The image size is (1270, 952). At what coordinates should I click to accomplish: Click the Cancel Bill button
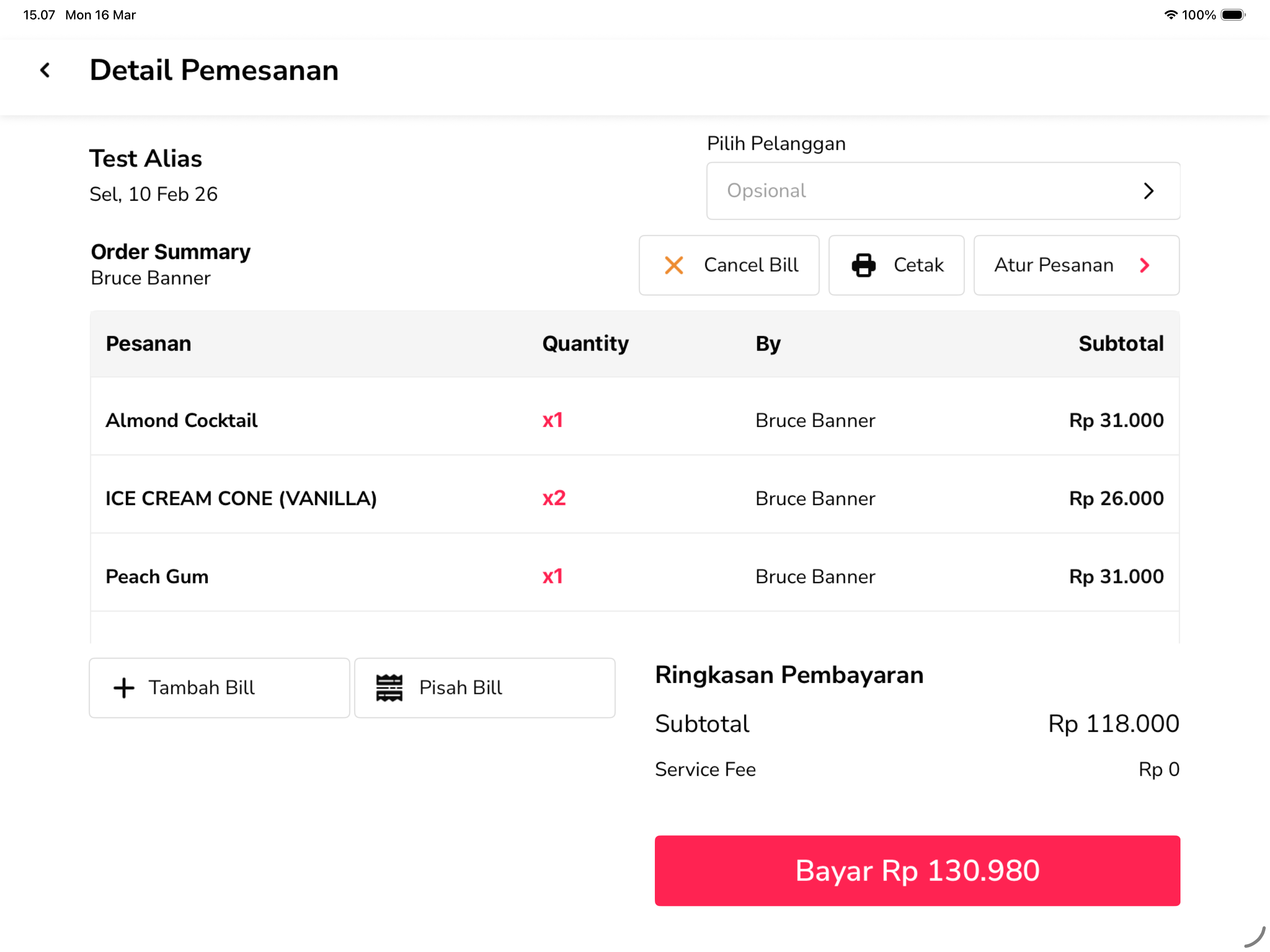tap(729, 265)
